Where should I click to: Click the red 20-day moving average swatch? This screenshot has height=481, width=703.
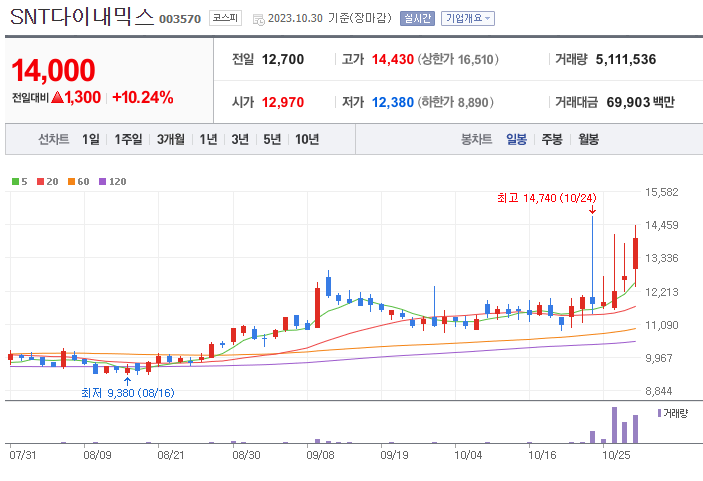[40, 182]
